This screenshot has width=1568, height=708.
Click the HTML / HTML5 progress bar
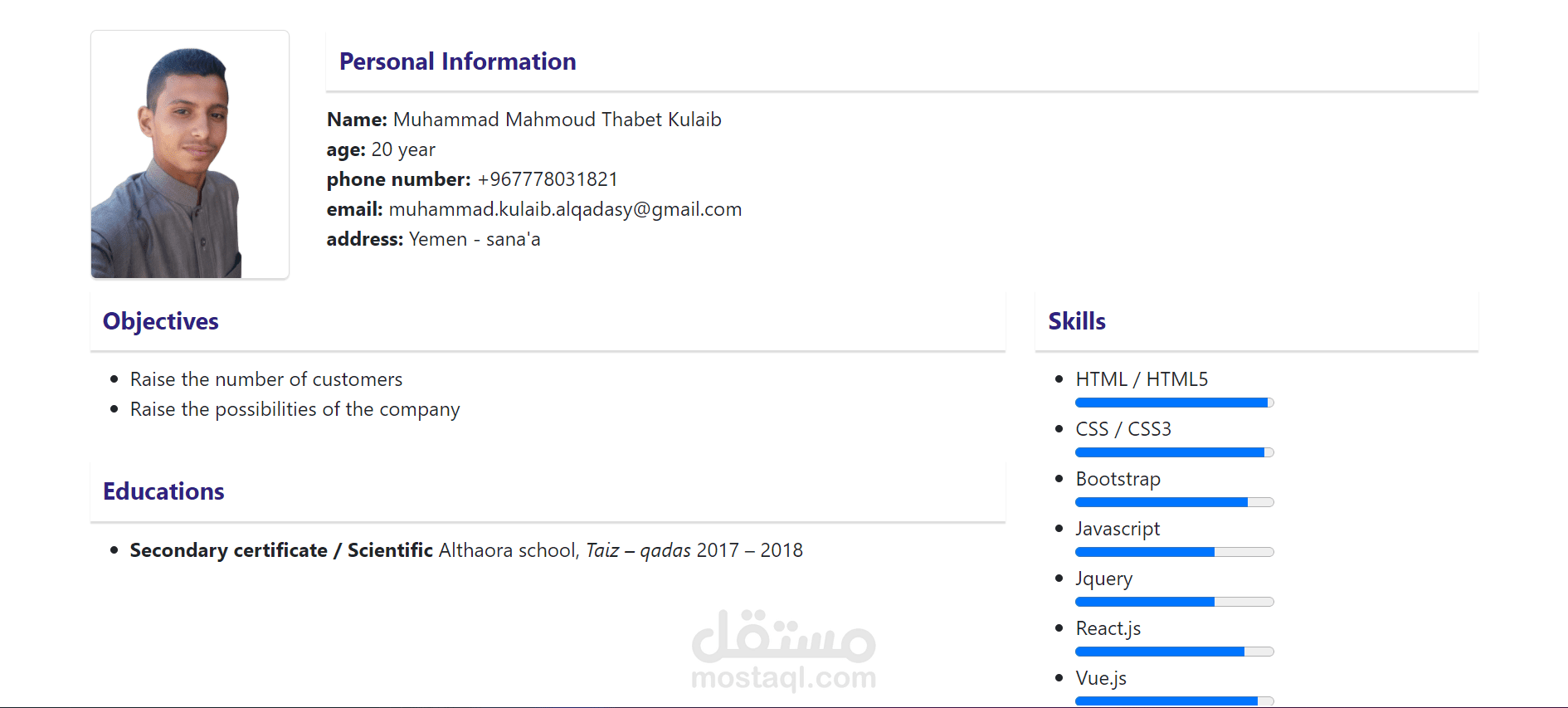tap(1174, 403)
